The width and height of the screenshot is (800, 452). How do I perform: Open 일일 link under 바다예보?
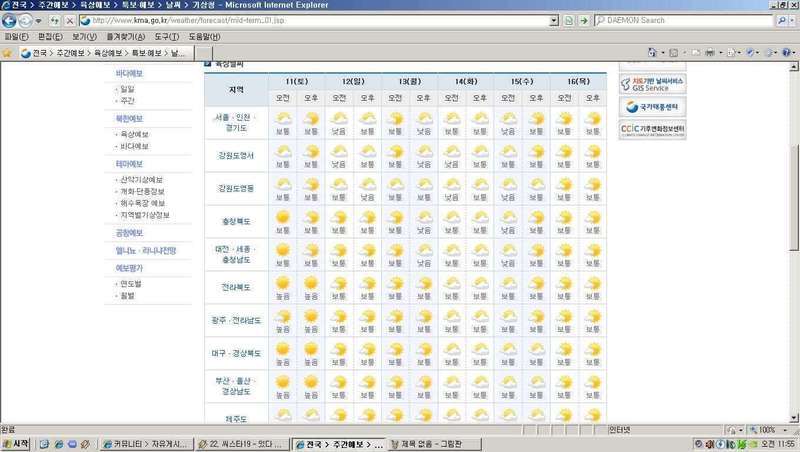point(127,89)
